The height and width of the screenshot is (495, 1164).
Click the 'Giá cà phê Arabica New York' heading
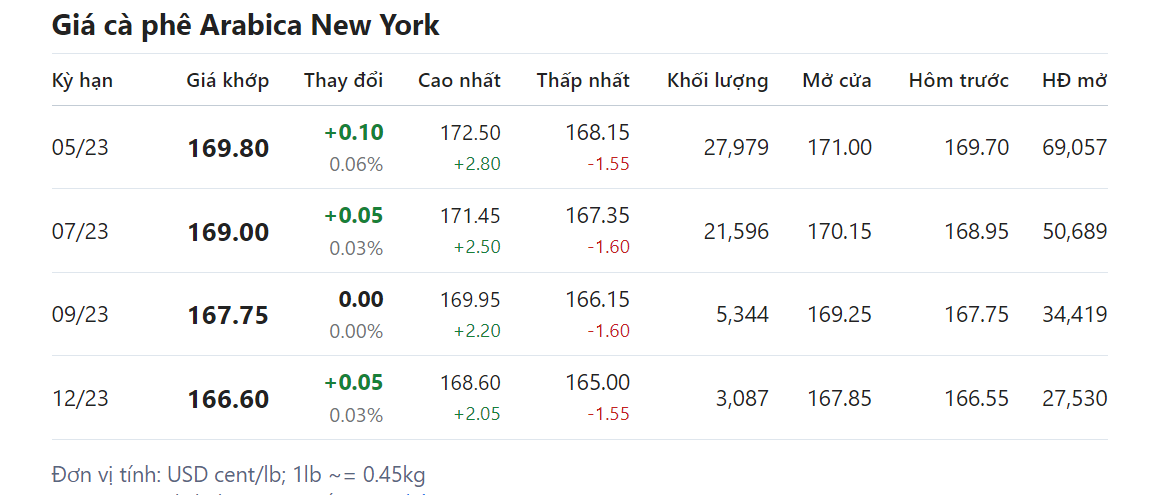point(245,25)
